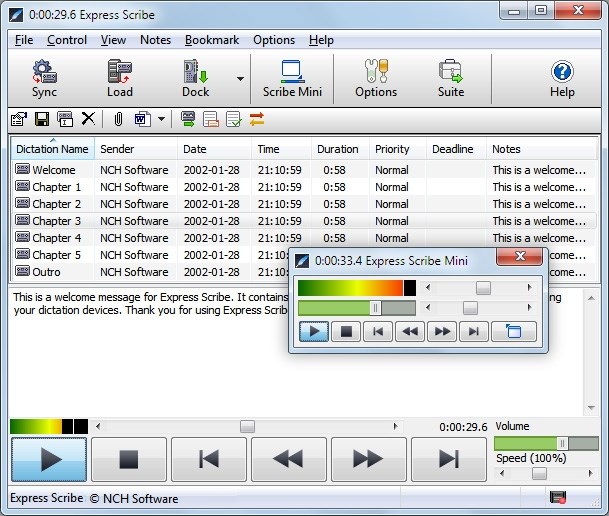Screen dimensions: 609x516
Task: Click the save floppy disk icon
Action: tap(42, 119)
